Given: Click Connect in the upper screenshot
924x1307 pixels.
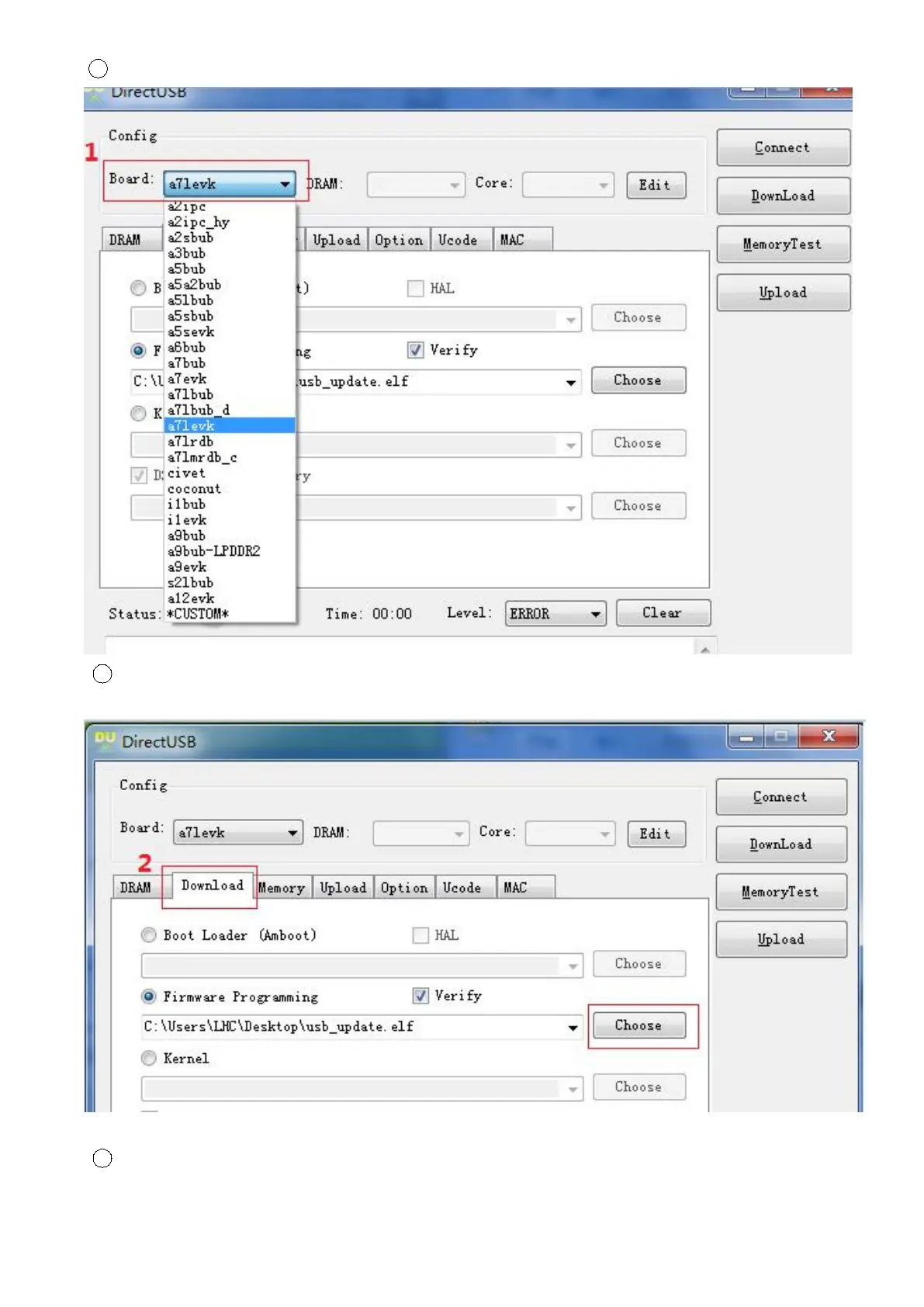Looking at the screenshot, I should point(783,147).
